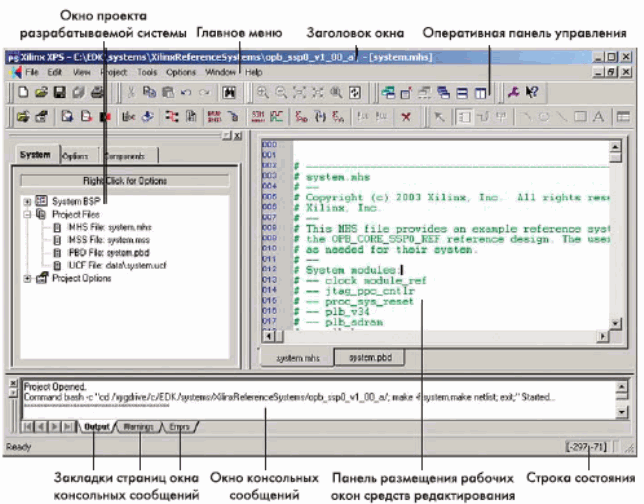Collapse the Project Files tree node
644x504 pixels.
click(x=27, y=214)
